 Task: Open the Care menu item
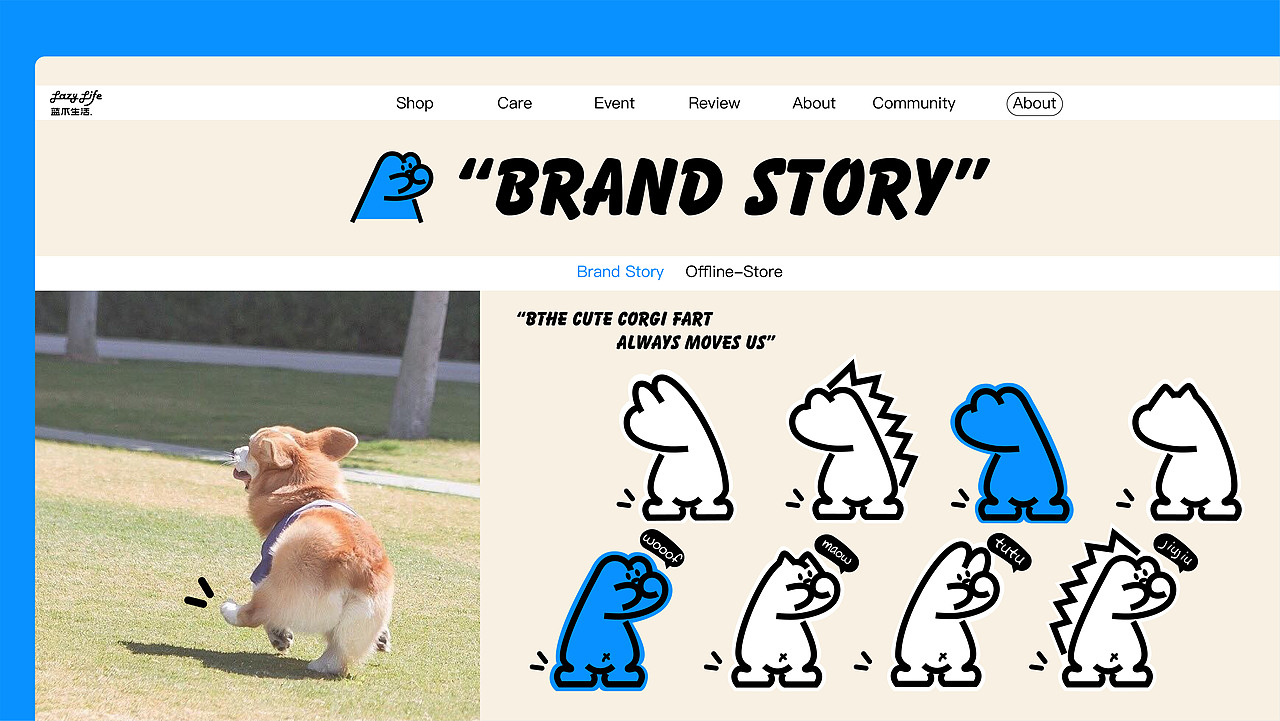(514, 103)
